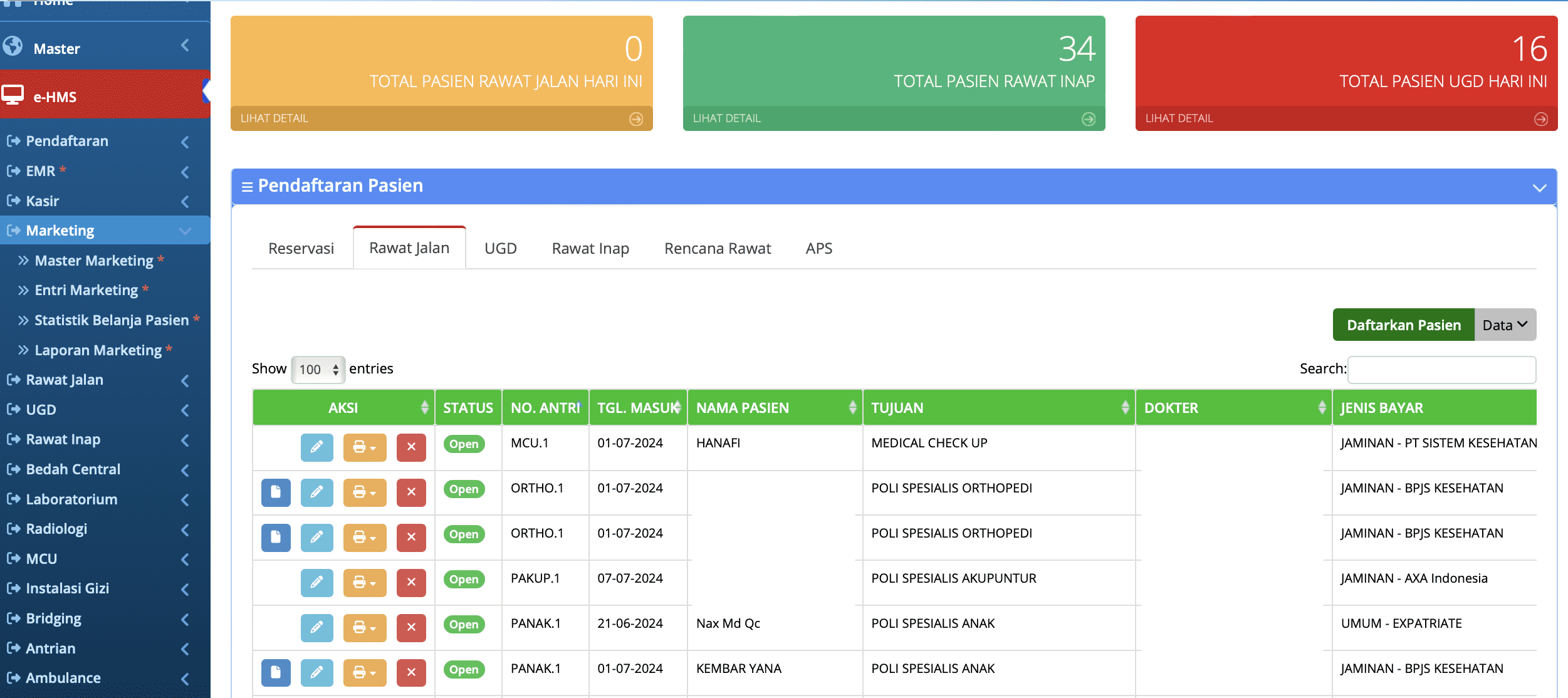The image size is (1568, 698).
Task: Switch to the Rawat Inap tab
Action: [x=590, y=248]
